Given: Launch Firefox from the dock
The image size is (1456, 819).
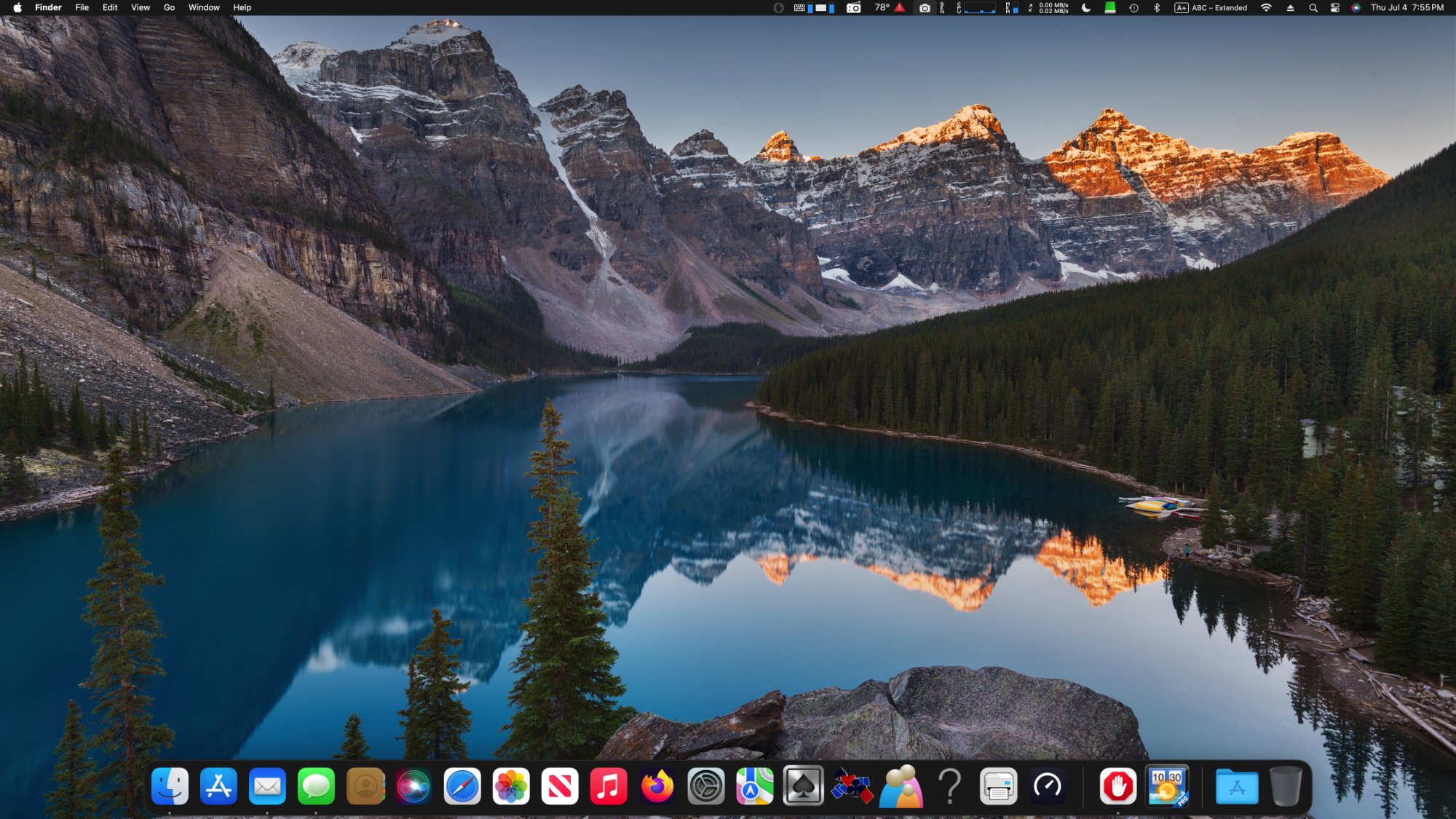Looking at the screenshot, I should pyautogui.click(x=657, y=786).
